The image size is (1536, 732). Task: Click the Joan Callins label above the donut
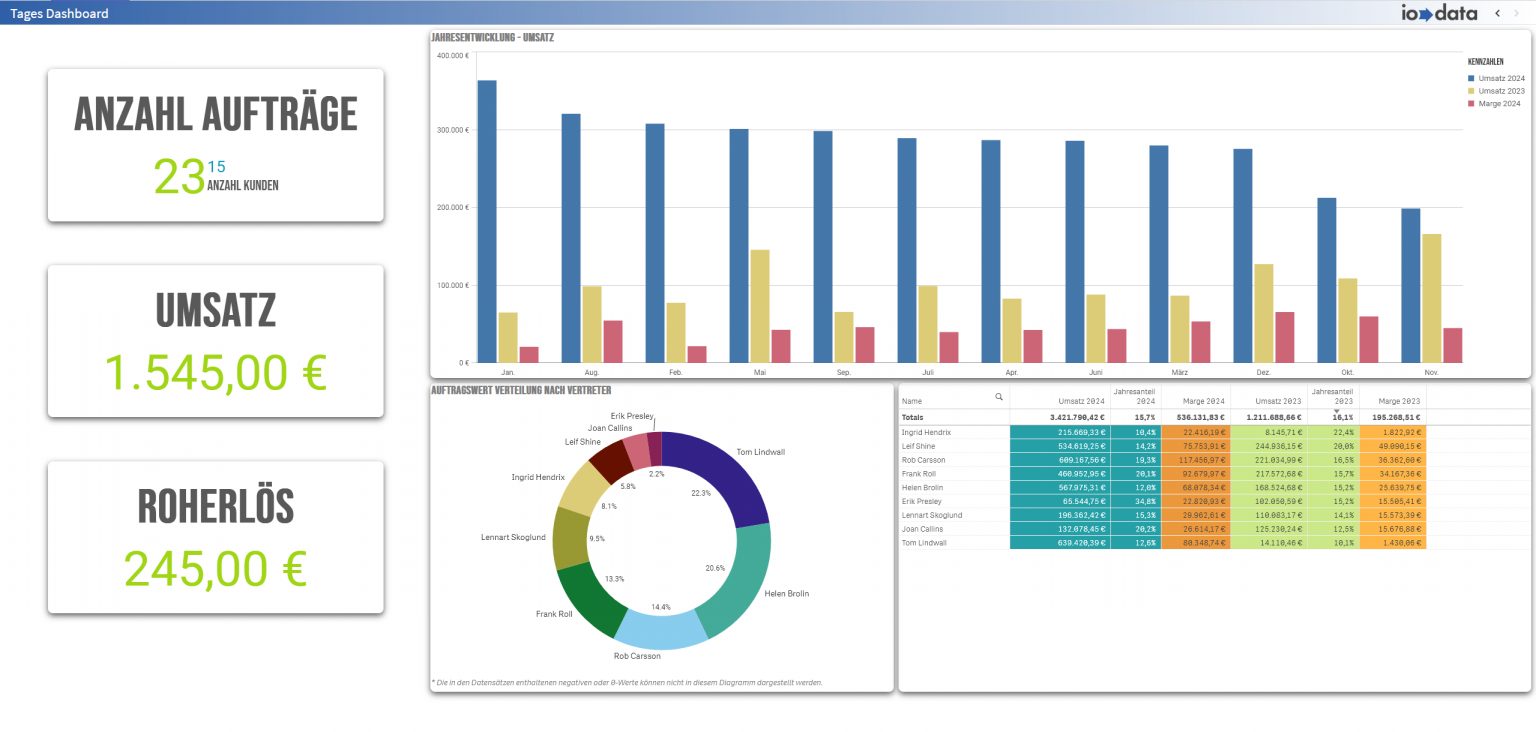coord(610,427)
